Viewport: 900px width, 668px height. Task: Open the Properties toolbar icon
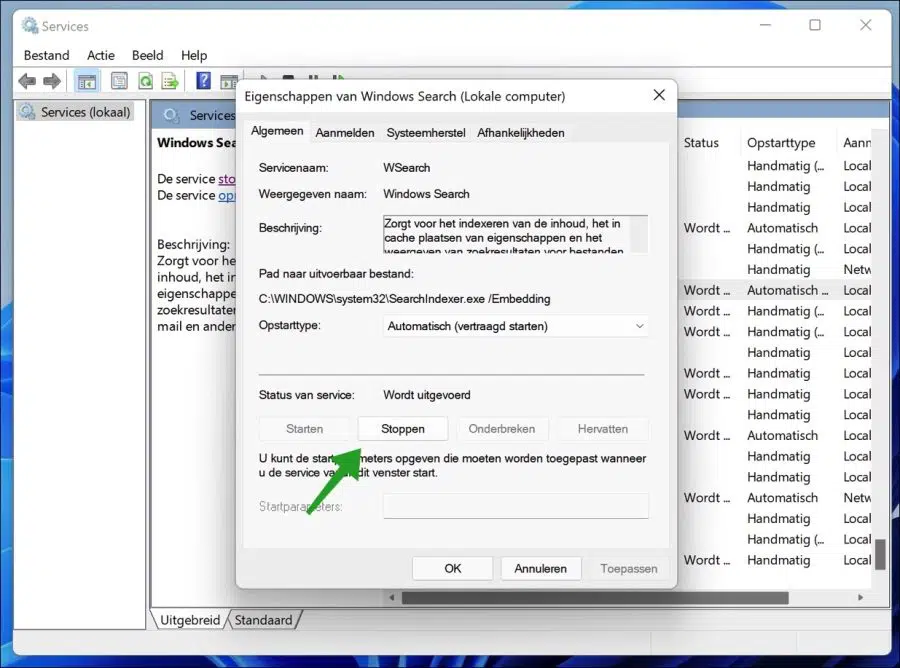[119, 81]
